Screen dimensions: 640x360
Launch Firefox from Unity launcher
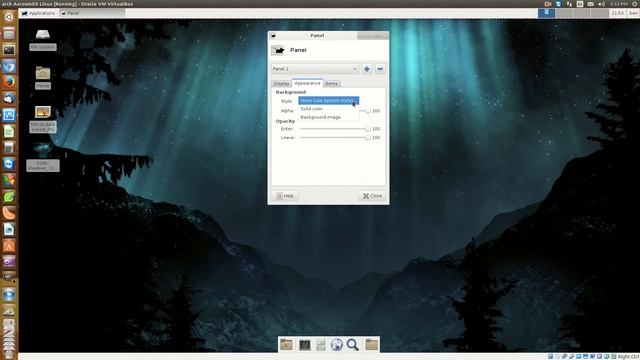(9, 82)
